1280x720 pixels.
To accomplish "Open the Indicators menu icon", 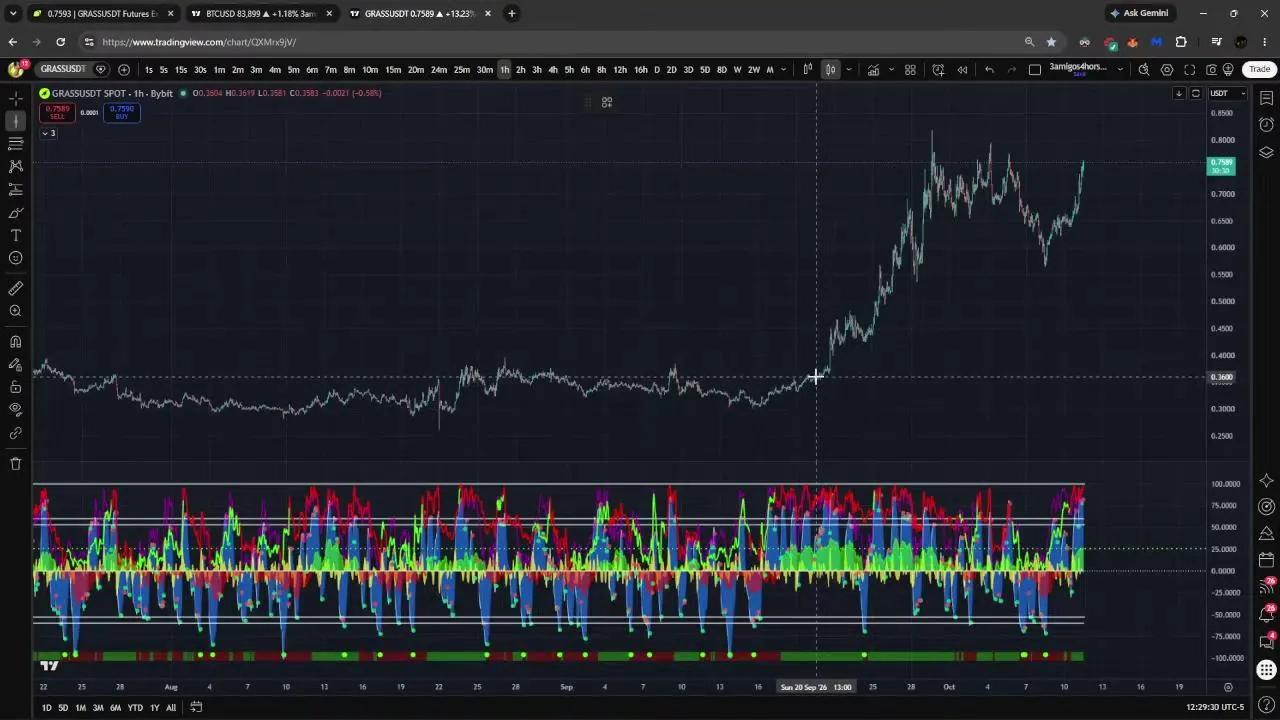I will (x=873, y=69).
